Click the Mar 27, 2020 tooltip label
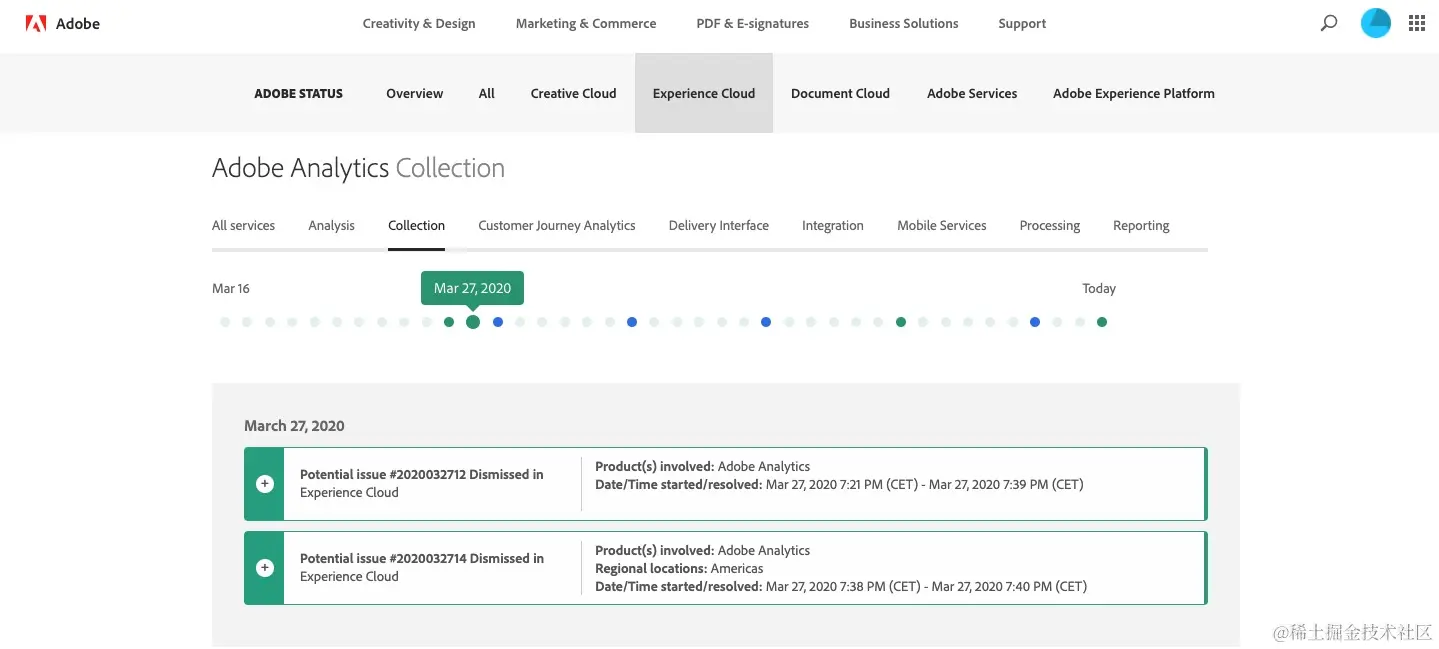 point(472,288)
